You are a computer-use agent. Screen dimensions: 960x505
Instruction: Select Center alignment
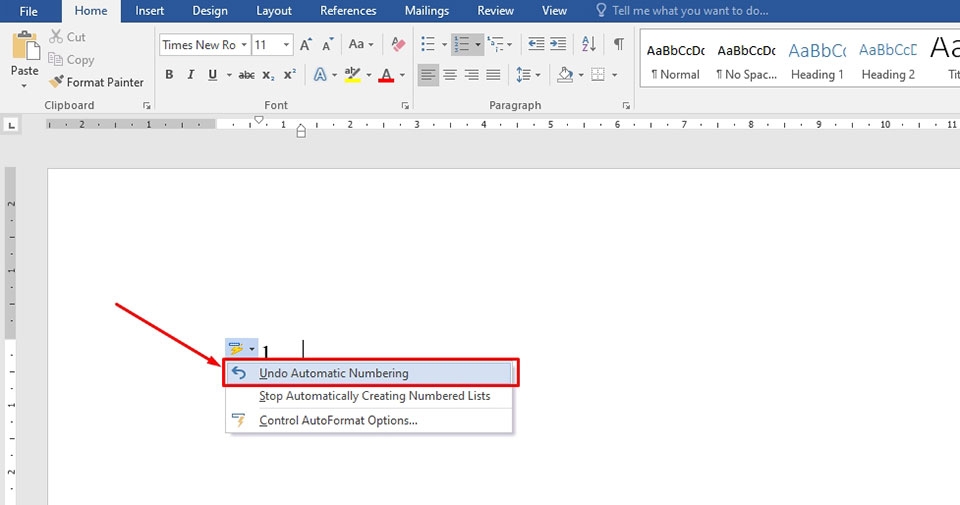[x=450, y=75]
